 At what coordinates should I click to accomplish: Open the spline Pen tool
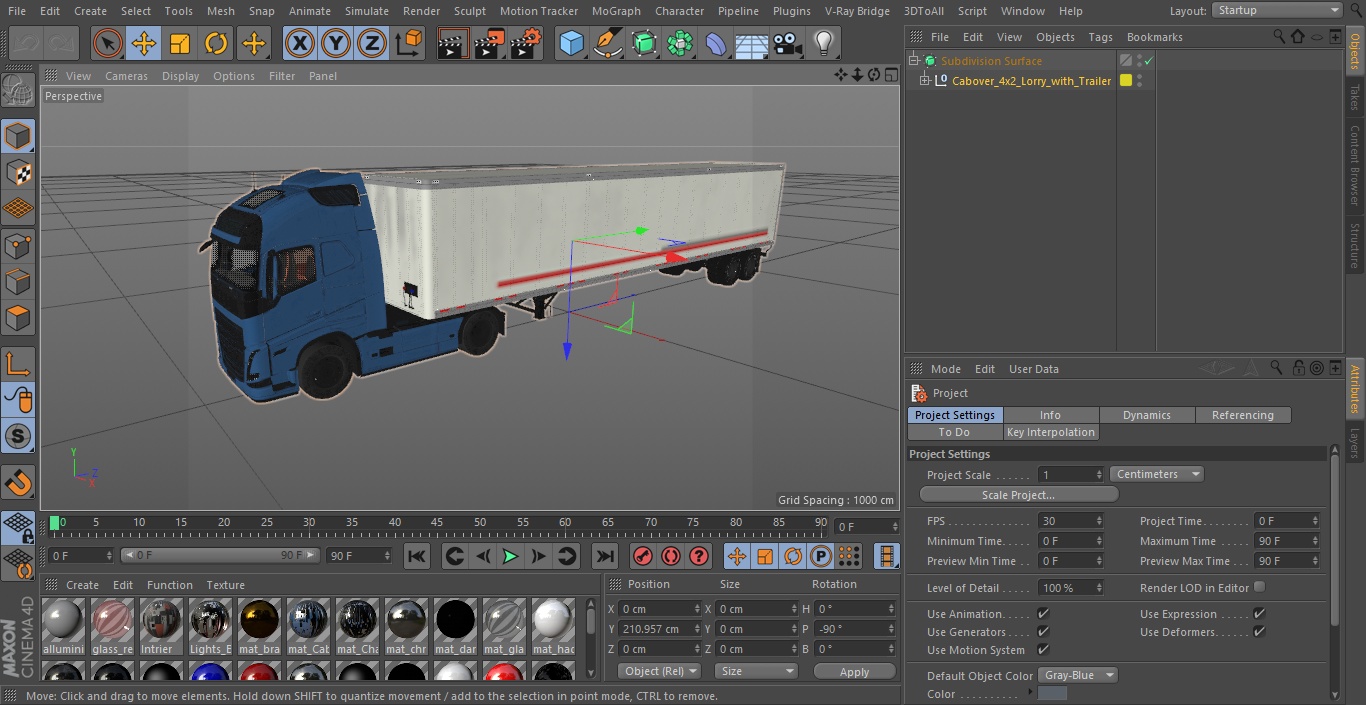(x=607, y=43)
